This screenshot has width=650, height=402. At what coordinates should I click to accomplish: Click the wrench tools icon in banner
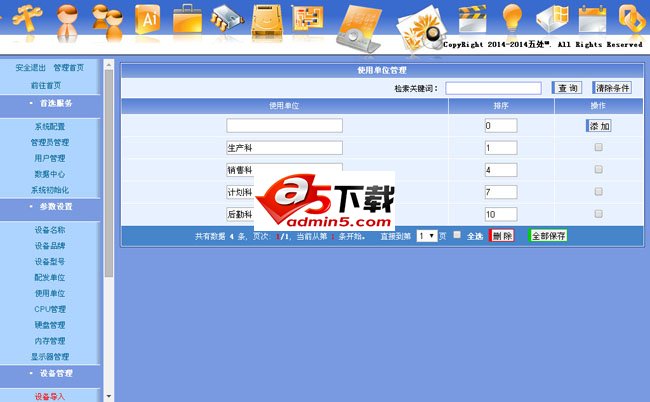point(27,19)
